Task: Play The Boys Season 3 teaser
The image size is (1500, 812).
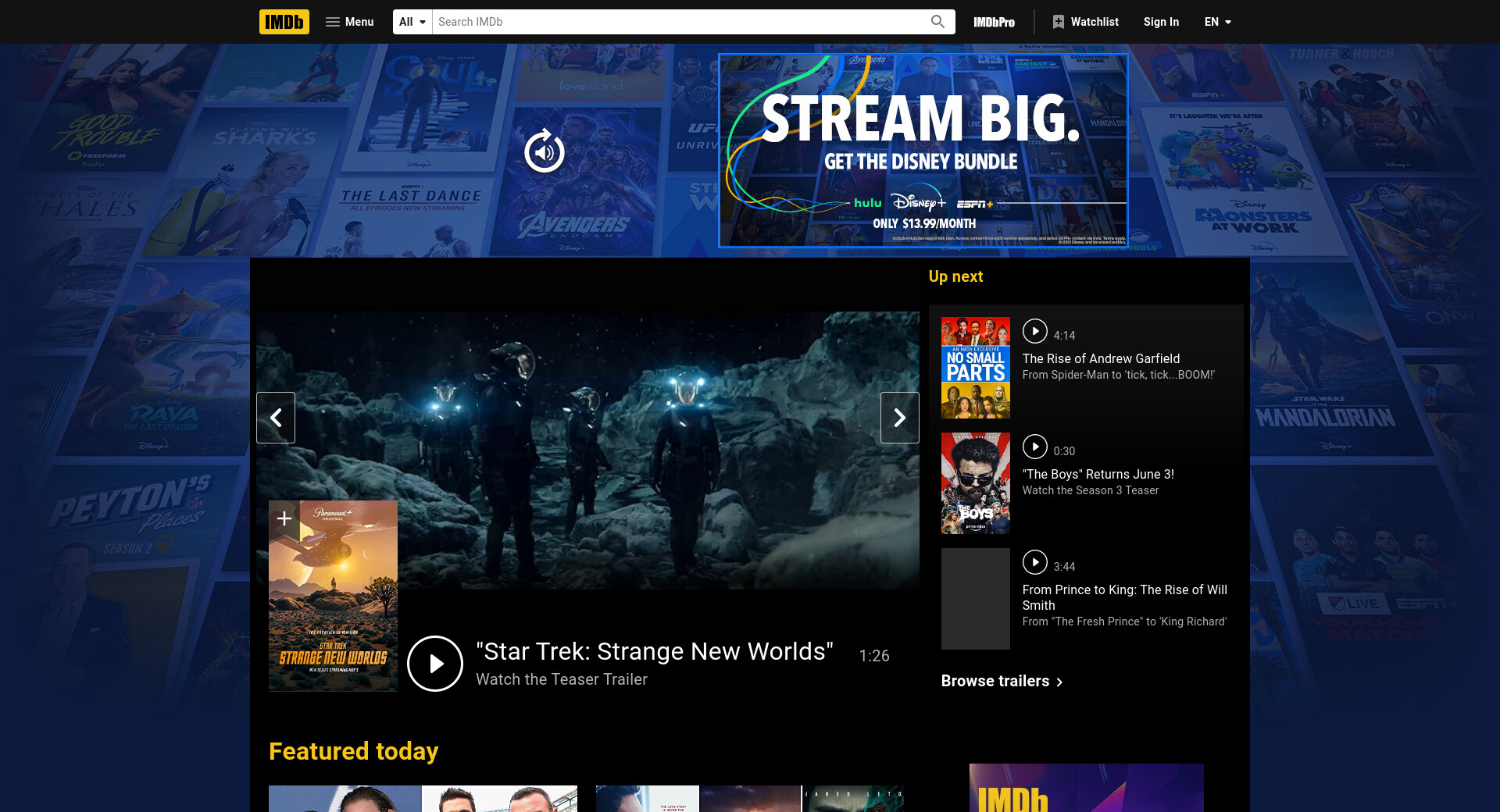Action: [x=1035, y=447]
